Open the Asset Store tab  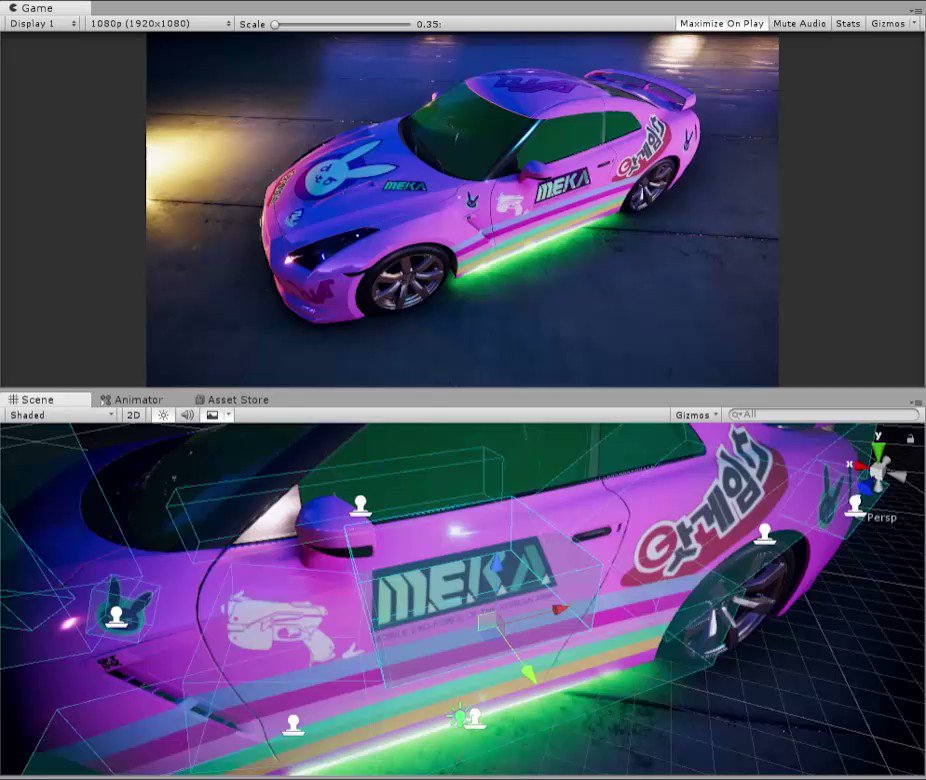click(x=232, y=400)
